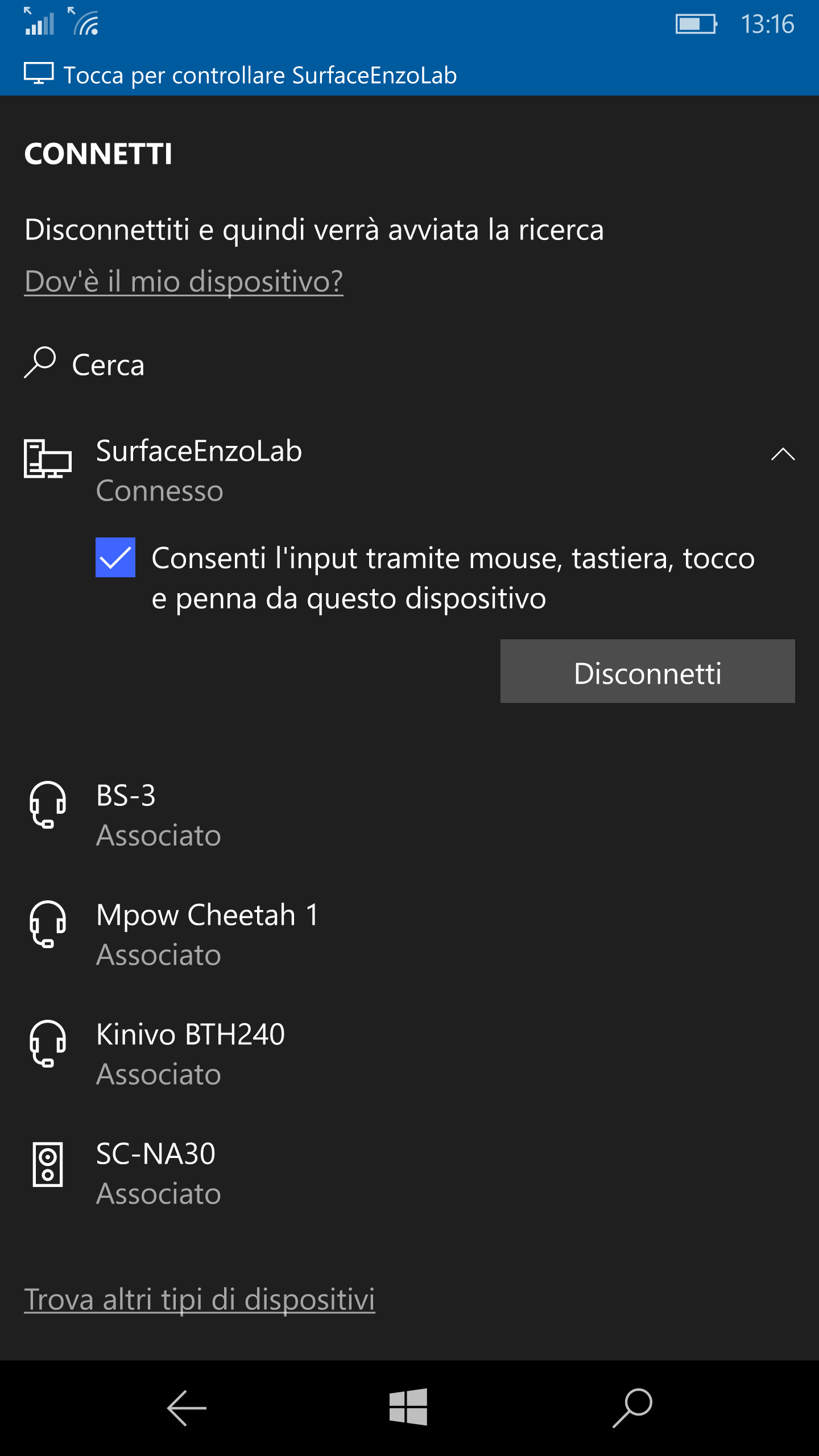Tap the battery status icon
819x1456 pixels.
pyautogui.click(x=696, y=24)
